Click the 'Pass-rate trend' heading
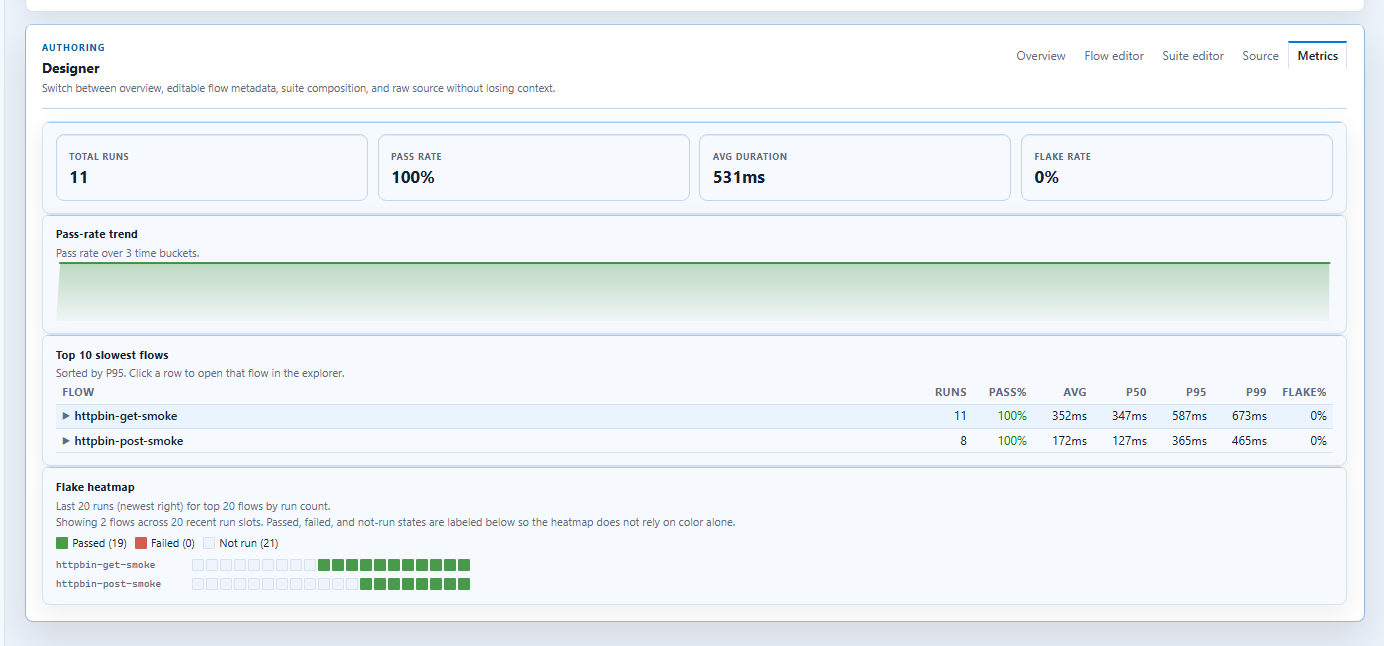Screen dimensions: 1384x646 tap(97, 234)
